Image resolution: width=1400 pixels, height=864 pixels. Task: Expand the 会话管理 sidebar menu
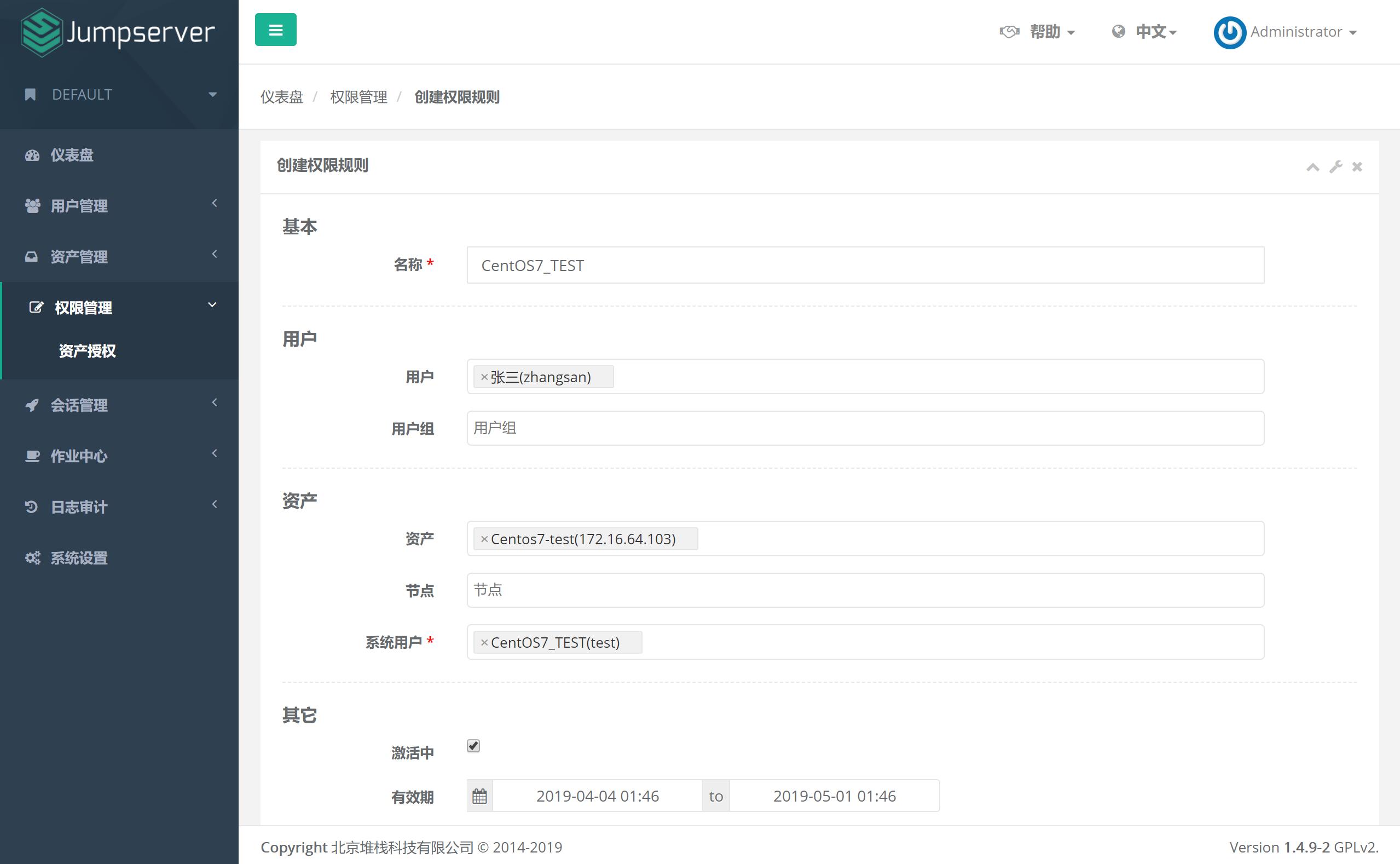tap(119, 405)
